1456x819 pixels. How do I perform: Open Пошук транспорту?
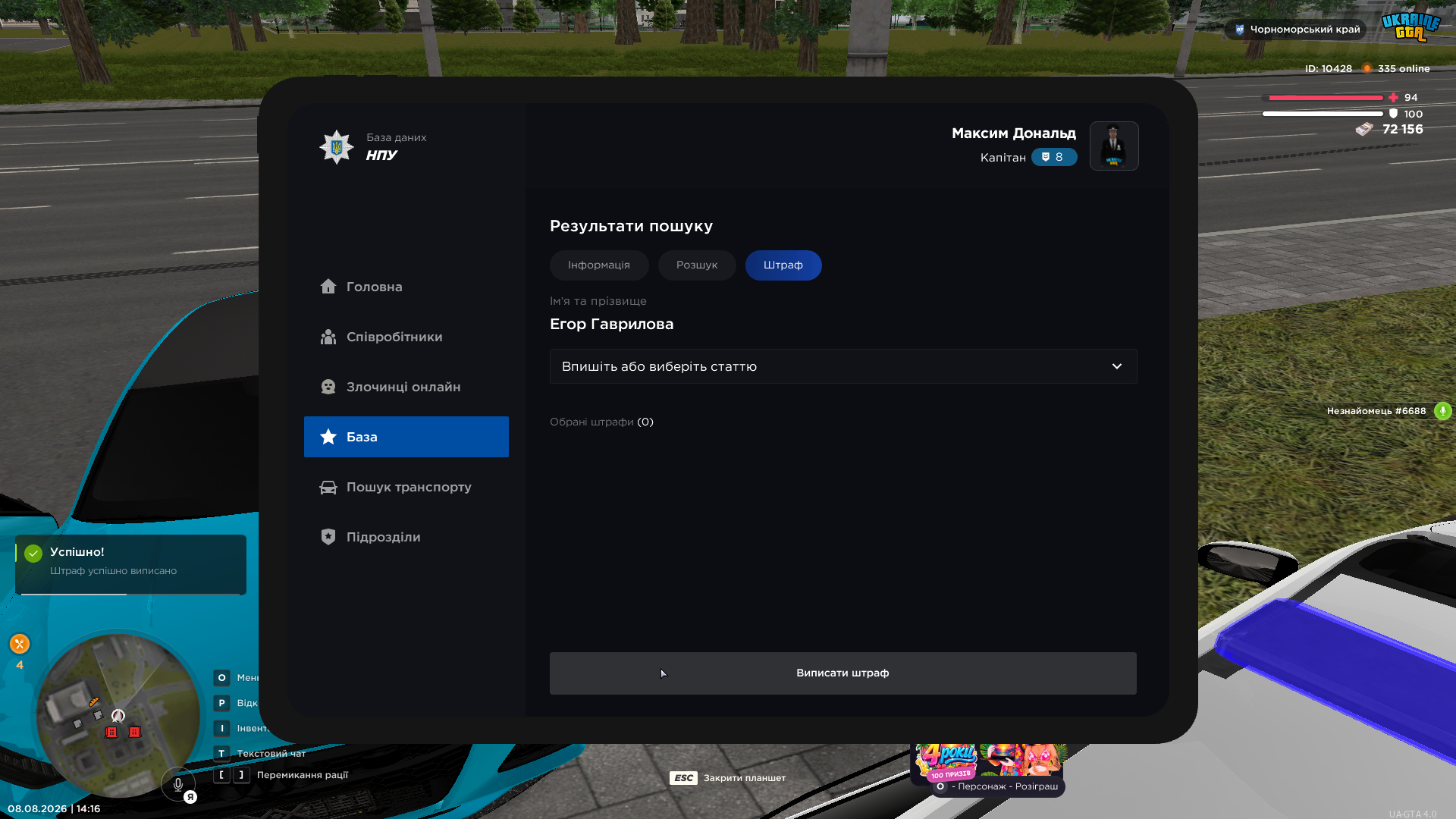tap(406, 487)
